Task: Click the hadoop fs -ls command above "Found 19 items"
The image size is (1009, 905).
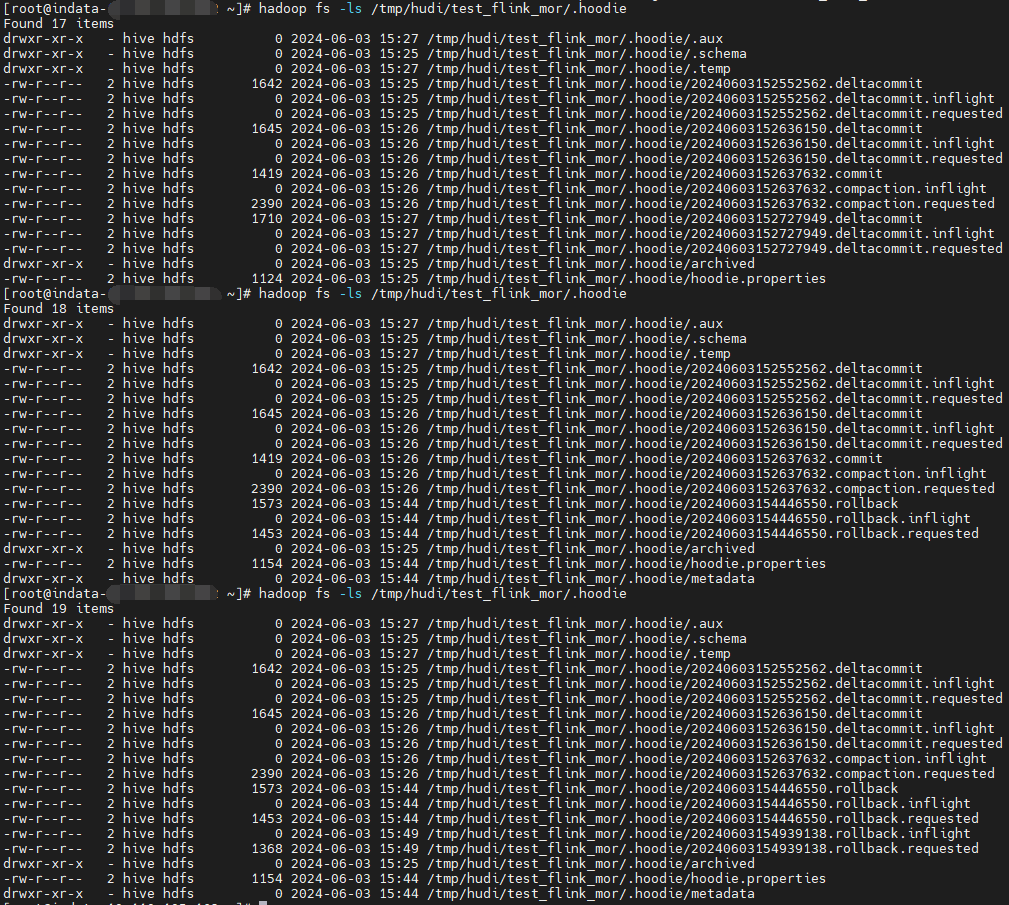Action: pyautogui.click(x=442, y=594)
